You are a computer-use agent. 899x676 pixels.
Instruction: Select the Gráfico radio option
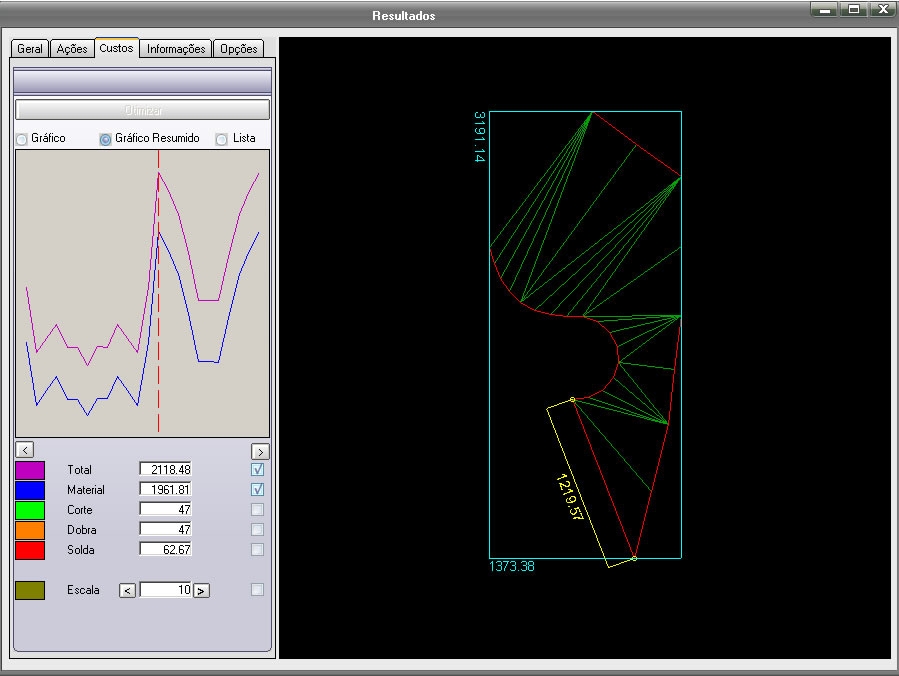click(22, 139)
